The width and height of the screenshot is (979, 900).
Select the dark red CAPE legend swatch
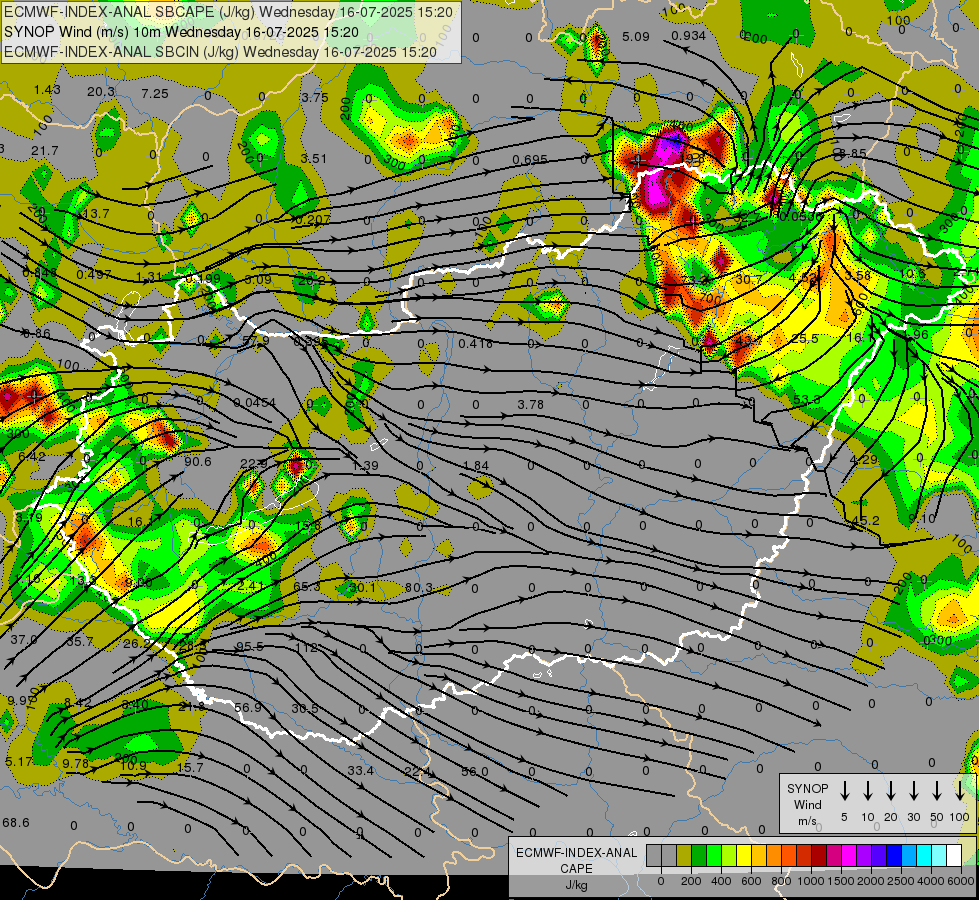[x=819, y=855]
